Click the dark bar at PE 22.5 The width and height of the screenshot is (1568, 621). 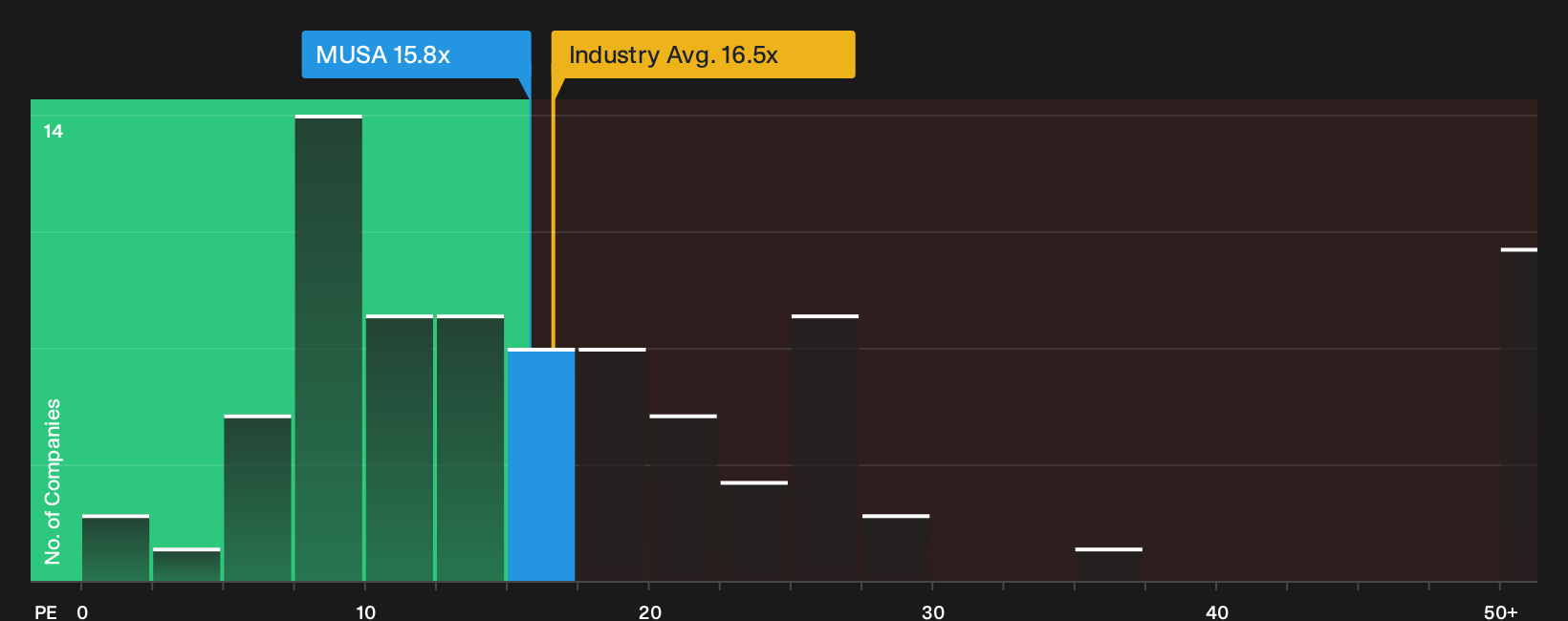tap(754, 531)
